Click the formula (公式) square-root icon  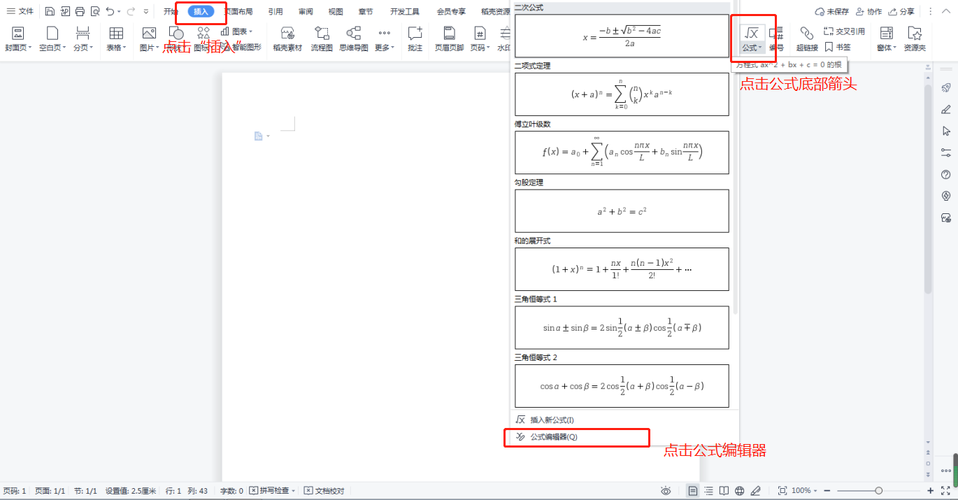tap(751, 33)
